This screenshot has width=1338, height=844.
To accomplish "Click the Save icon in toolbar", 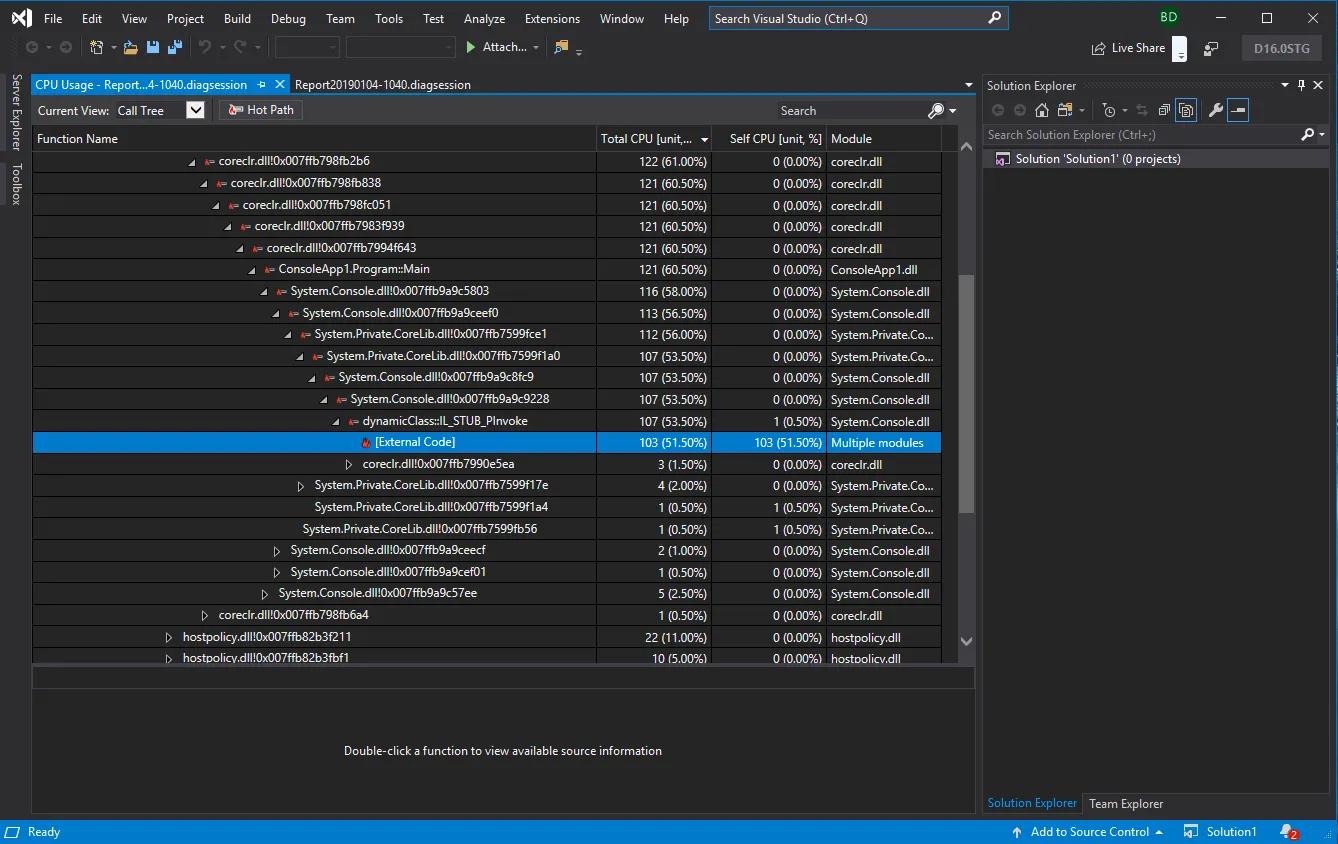I will point(153,47).
